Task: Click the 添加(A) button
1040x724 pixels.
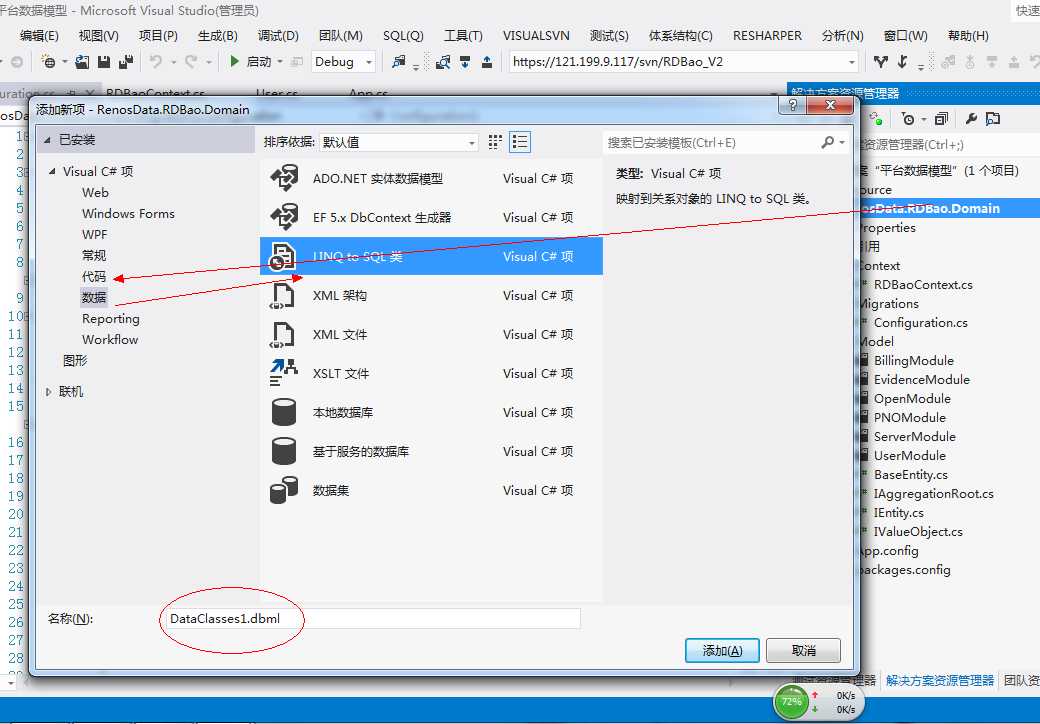Action: coord(722,650)
